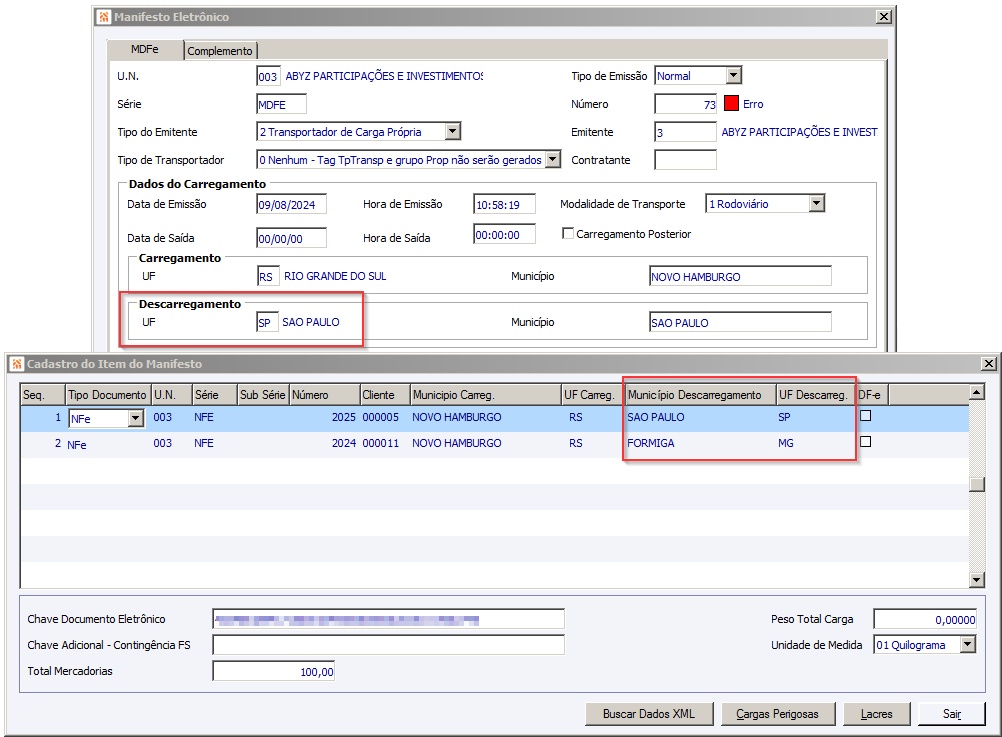Click the empty Contratante field
Image resolution: width=1002 pixels, height=737 pixels.
point(686,160)
